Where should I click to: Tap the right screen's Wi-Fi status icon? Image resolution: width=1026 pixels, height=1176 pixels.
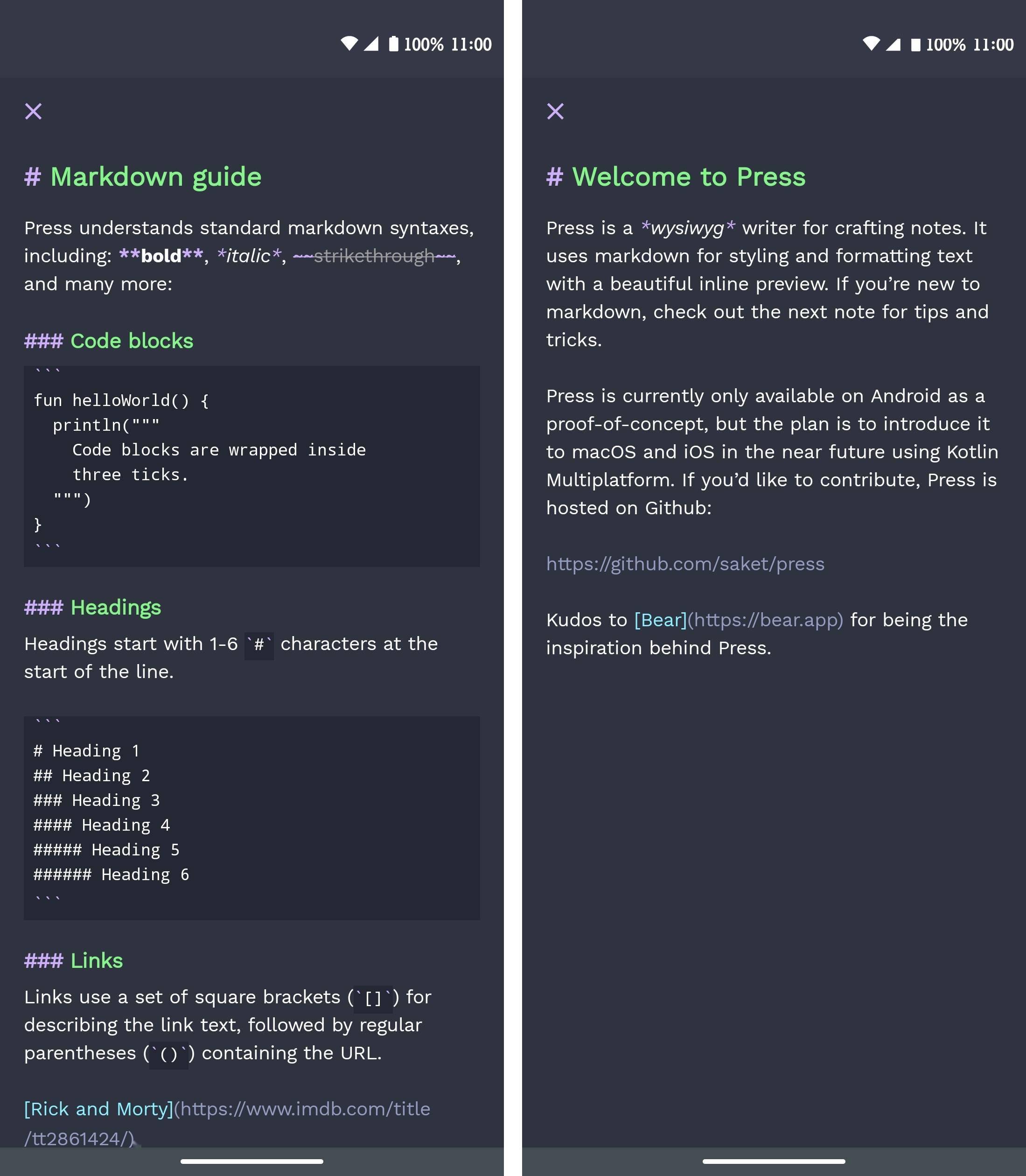pos(871,43)
